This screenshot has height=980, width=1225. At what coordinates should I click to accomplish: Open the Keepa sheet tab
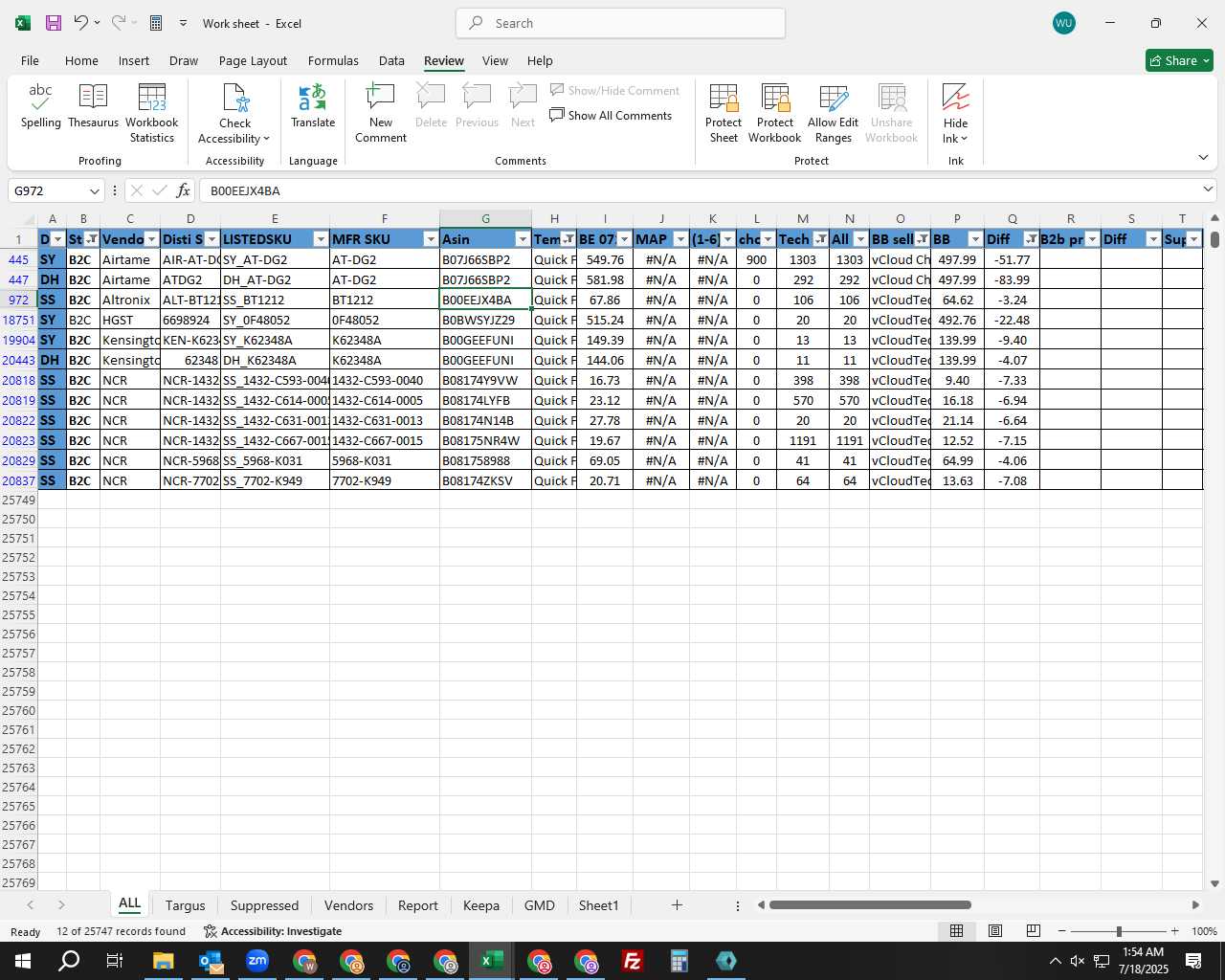pyautogui.click(x=480, y=905)
